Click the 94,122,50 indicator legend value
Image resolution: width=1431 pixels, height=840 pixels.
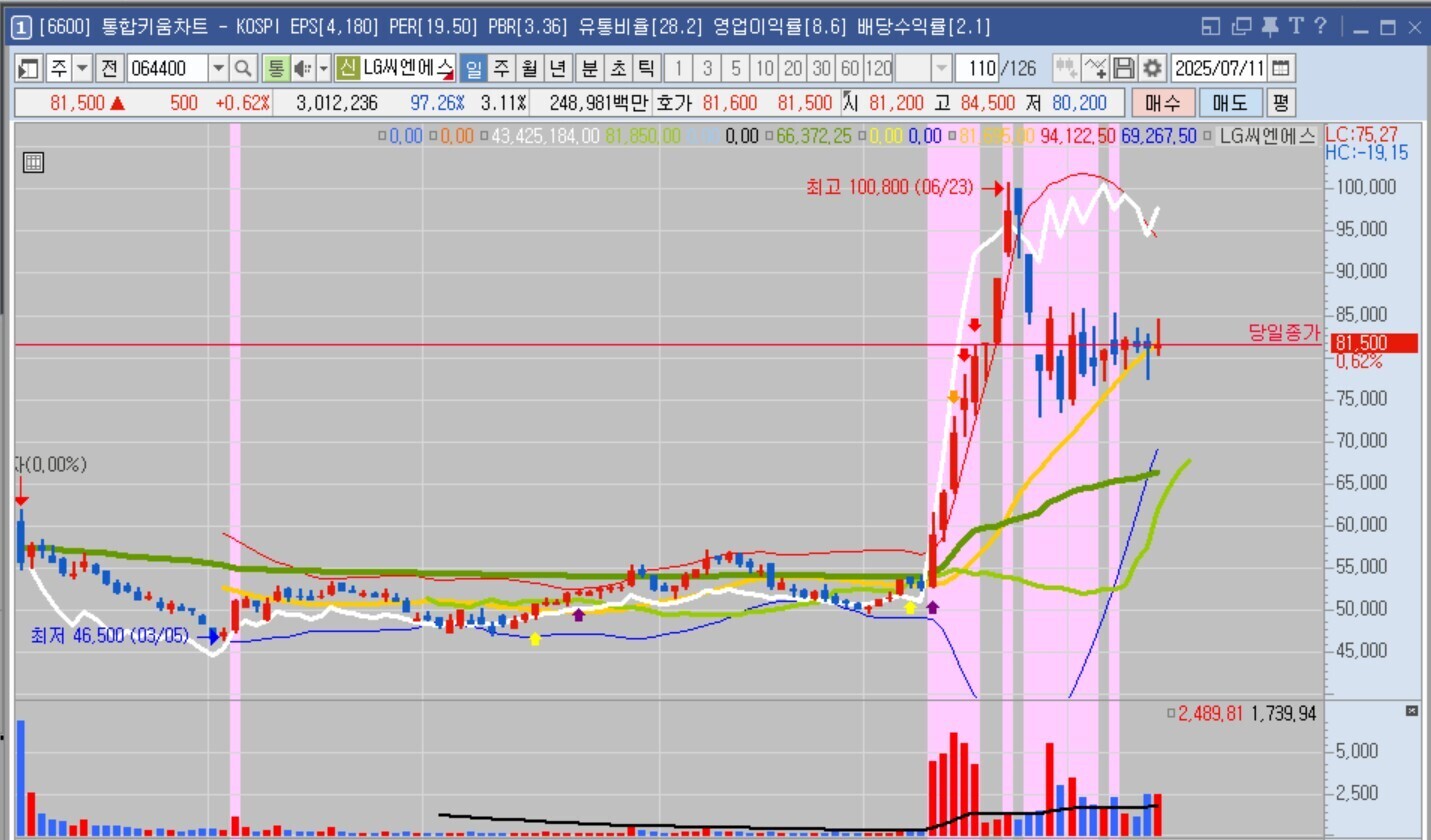click(x=1077, y=137)
